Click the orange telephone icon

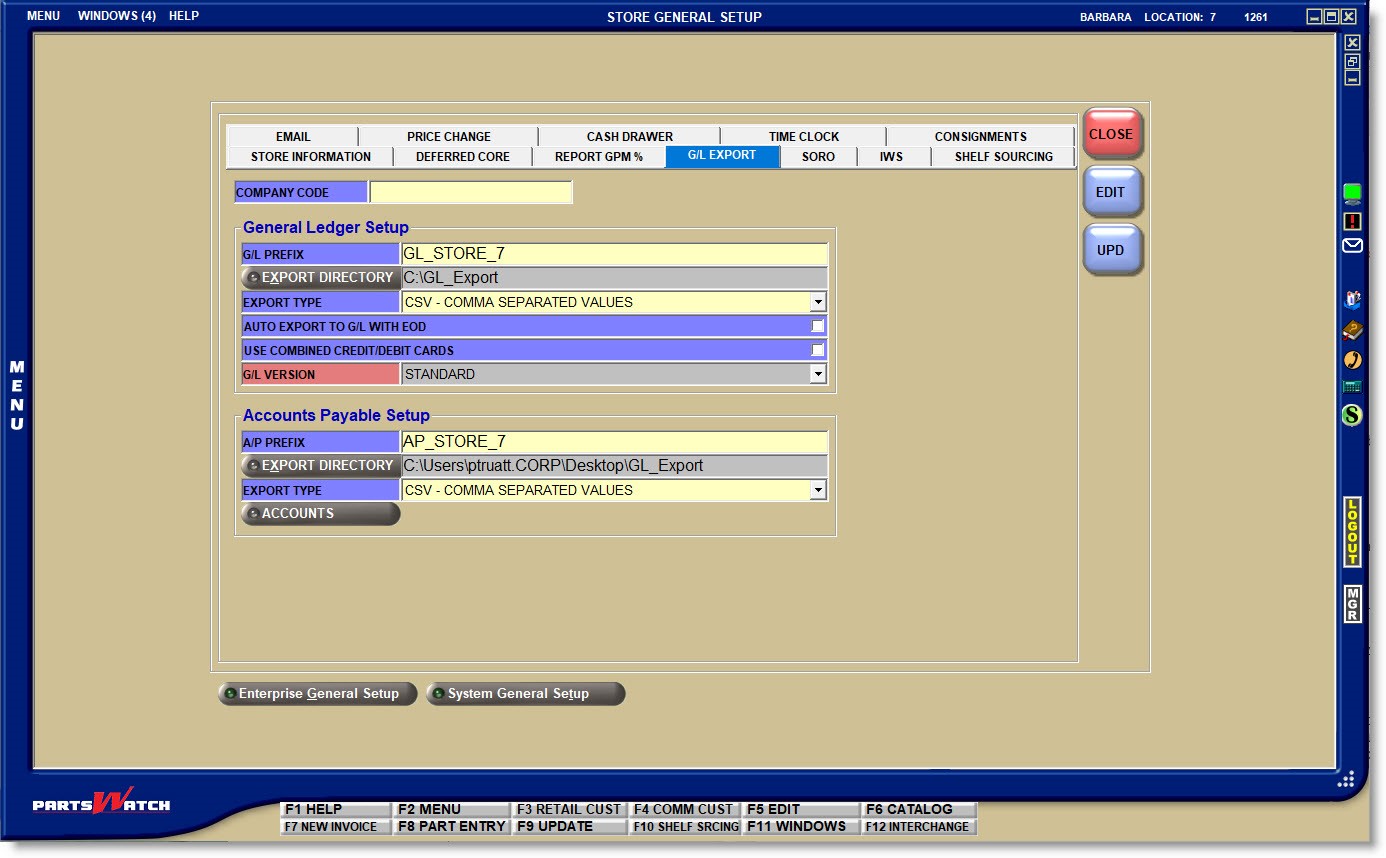[1352, 360]
